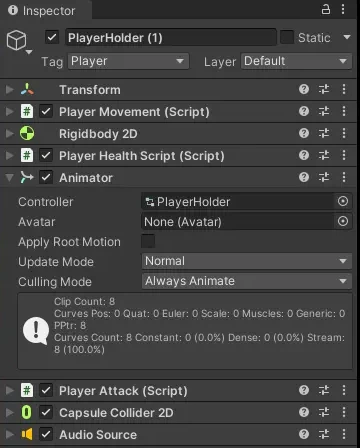Viewport: 360px width, 448px height.
Task: Open the Inspector tab's three-dot menu
Action: click(343, 9)
